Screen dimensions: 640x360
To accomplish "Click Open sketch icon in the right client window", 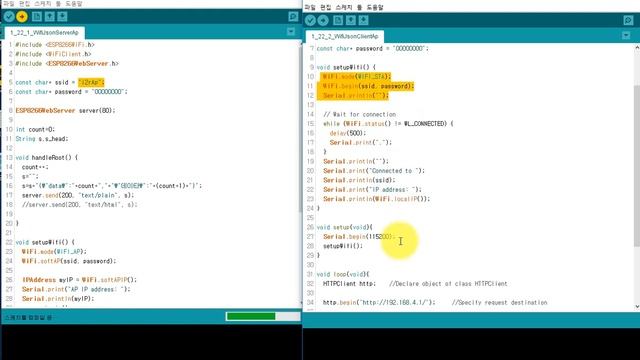I will tap(351, 20).
